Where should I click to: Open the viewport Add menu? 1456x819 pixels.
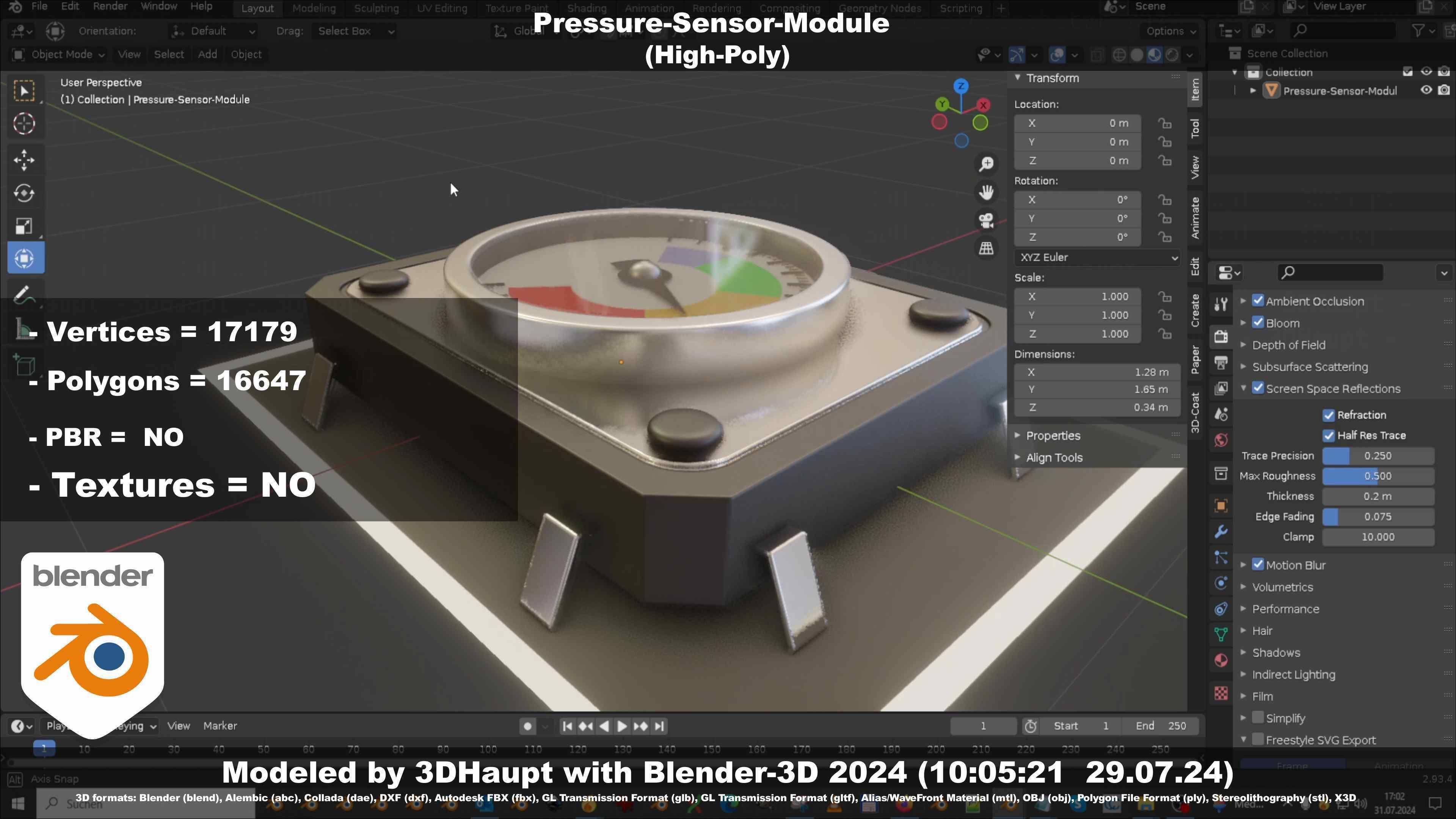point(207,55)
